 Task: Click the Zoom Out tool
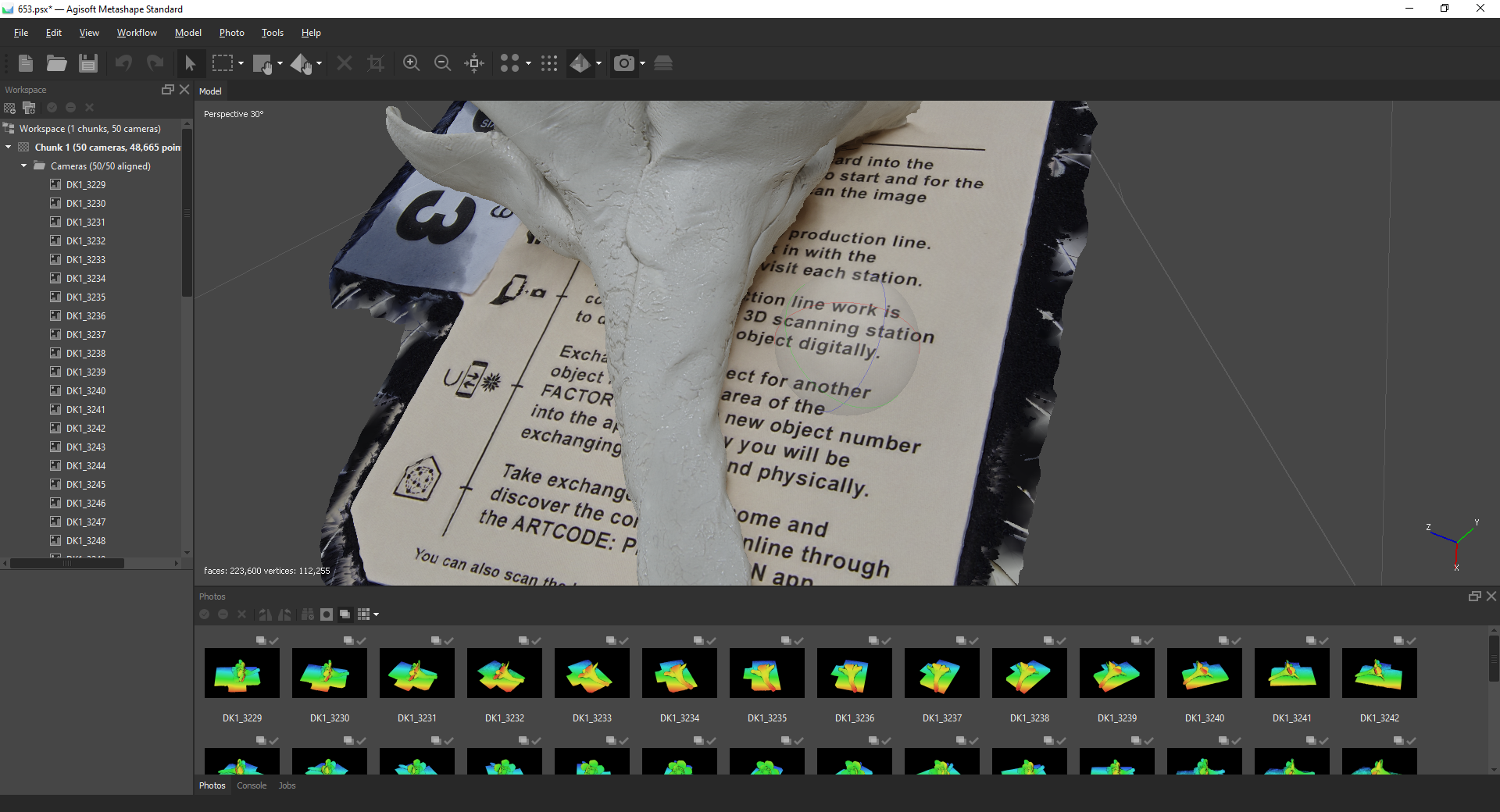[x=442, y=63]
